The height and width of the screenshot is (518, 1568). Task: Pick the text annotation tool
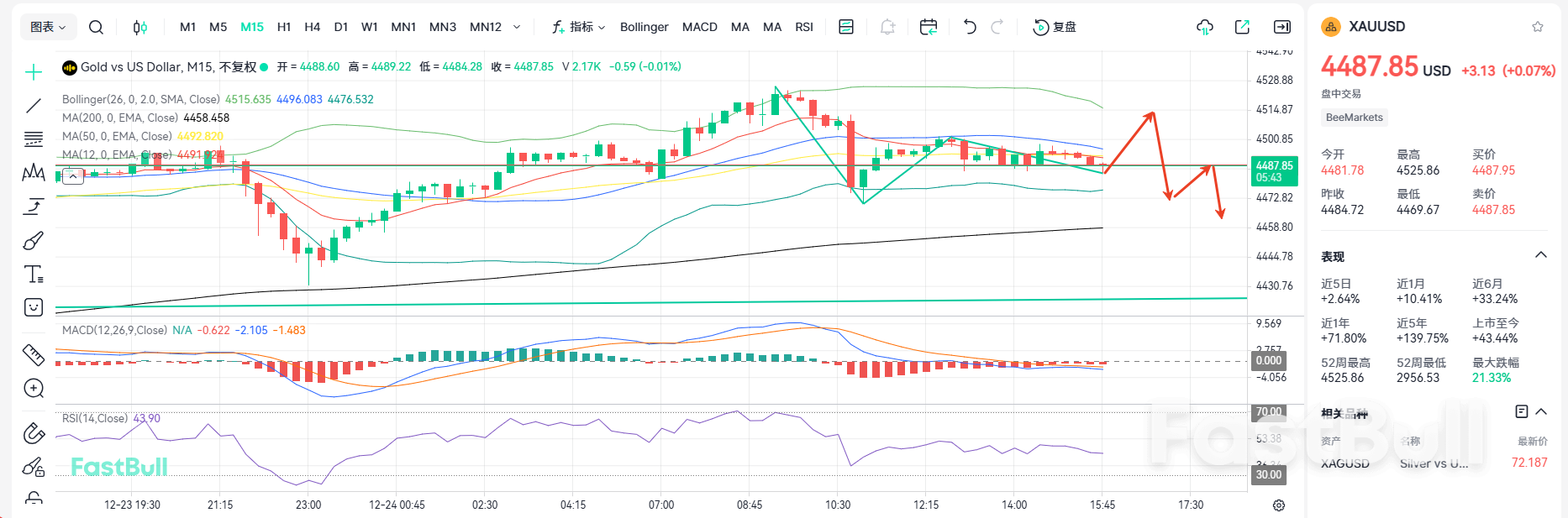click(x=34, y=274)
